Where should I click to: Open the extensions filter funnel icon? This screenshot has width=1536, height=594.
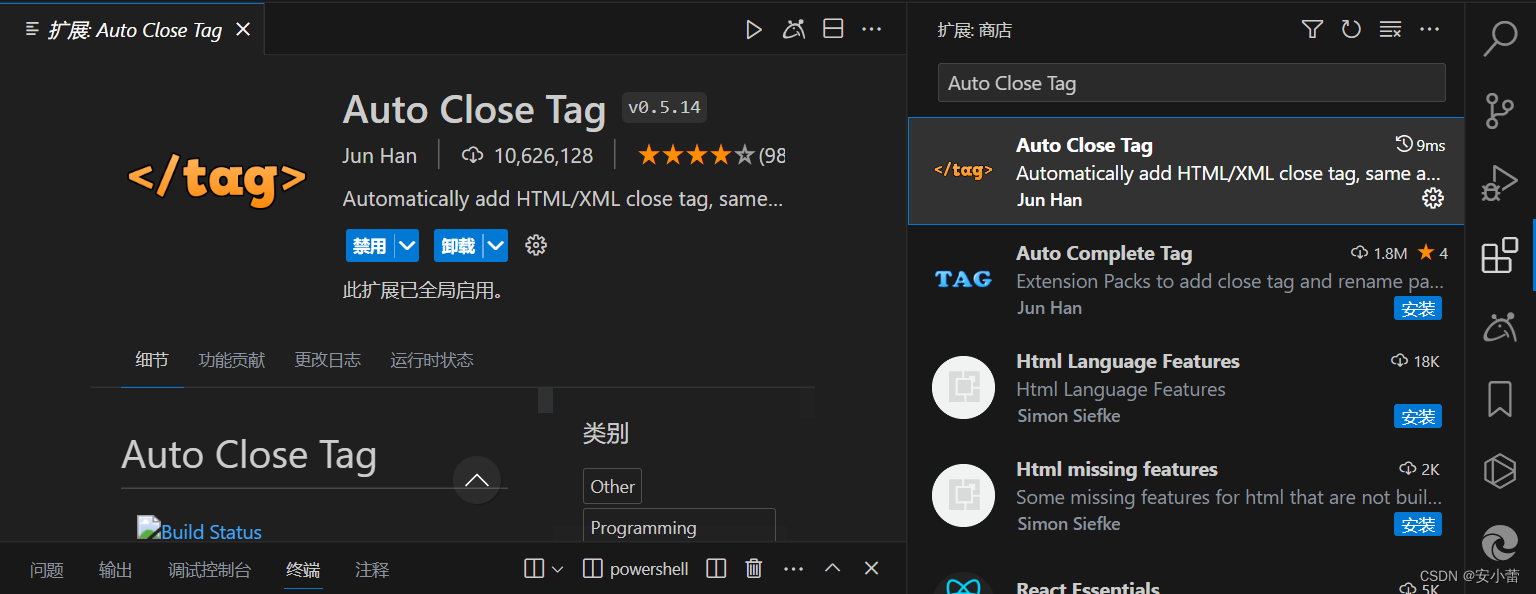[x=1312, y=30]
